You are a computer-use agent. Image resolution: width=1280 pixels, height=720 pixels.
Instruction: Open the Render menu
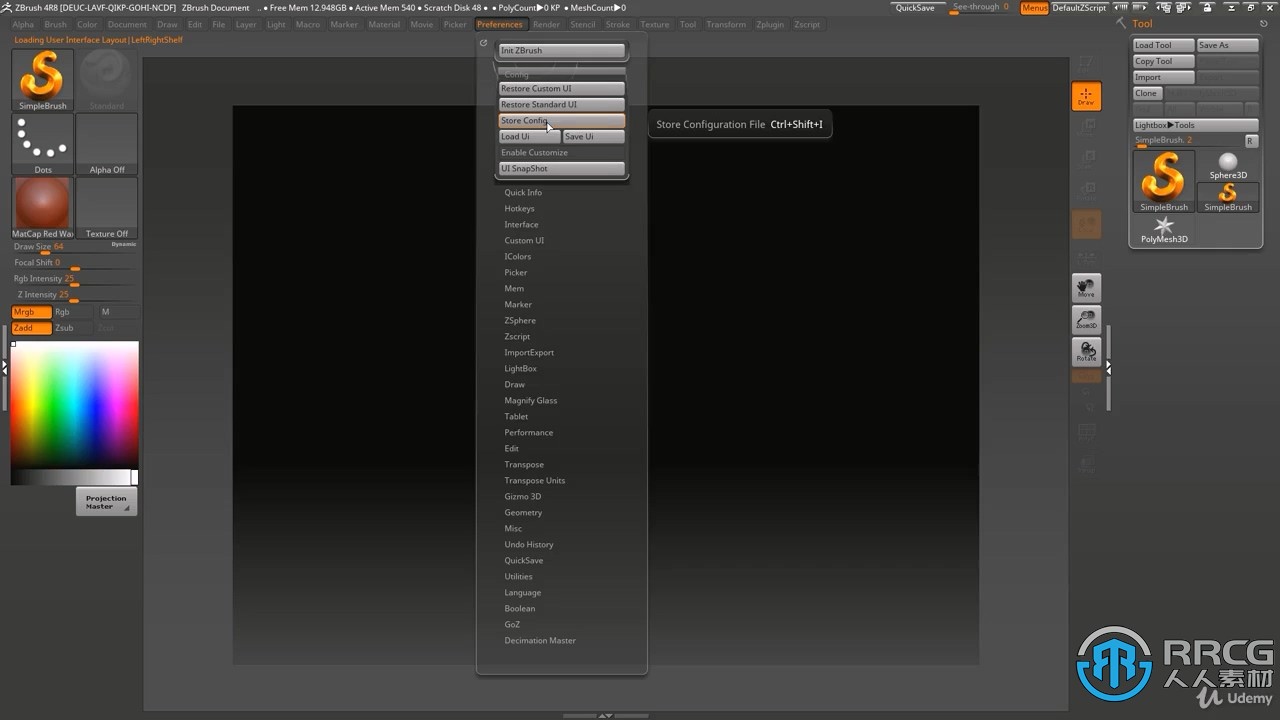point(546,24)
